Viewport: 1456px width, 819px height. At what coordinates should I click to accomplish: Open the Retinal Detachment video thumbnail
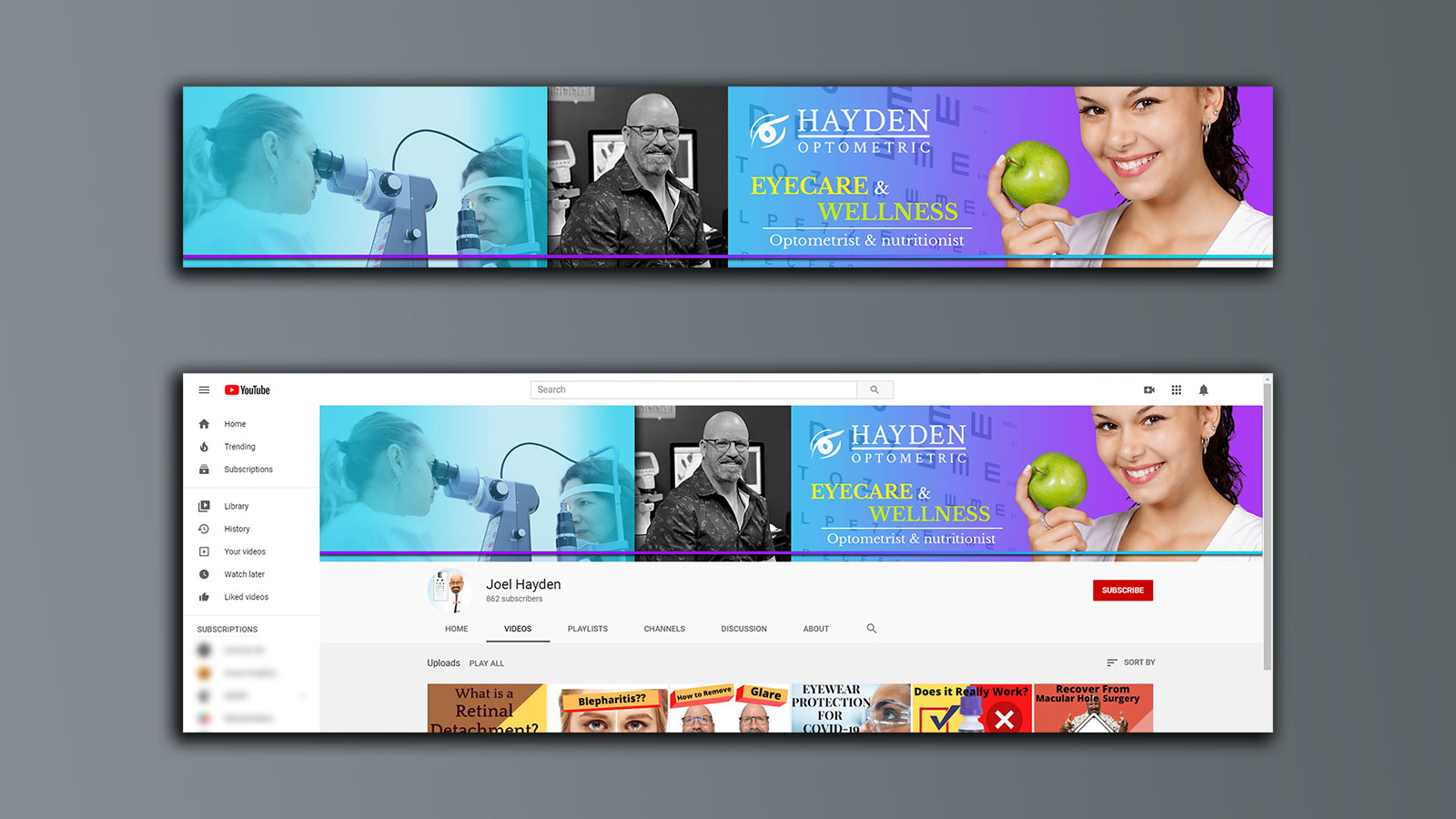pyautogui.click(x=487, y=708)
